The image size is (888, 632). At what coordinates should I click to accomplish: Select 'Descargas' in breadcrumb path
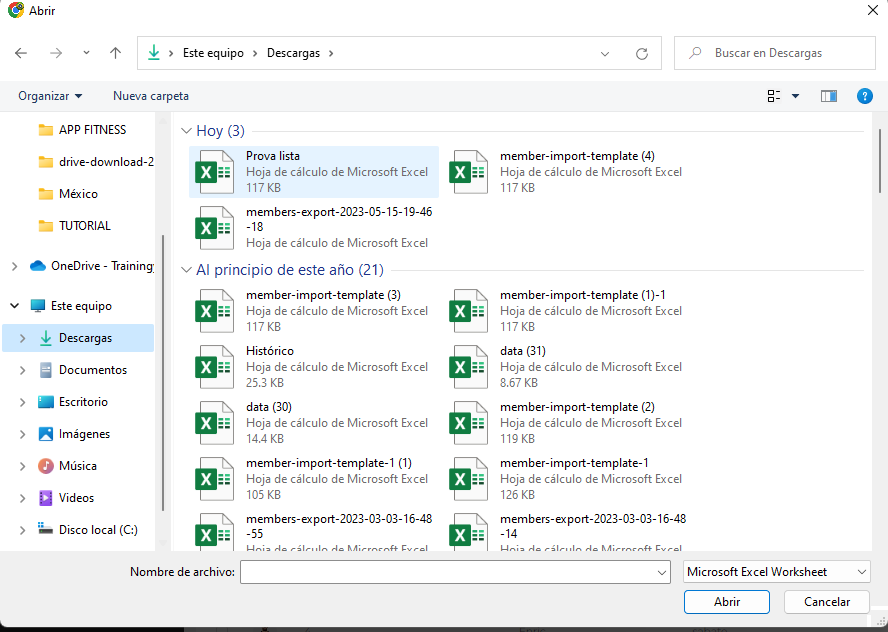tap(293, 53)
